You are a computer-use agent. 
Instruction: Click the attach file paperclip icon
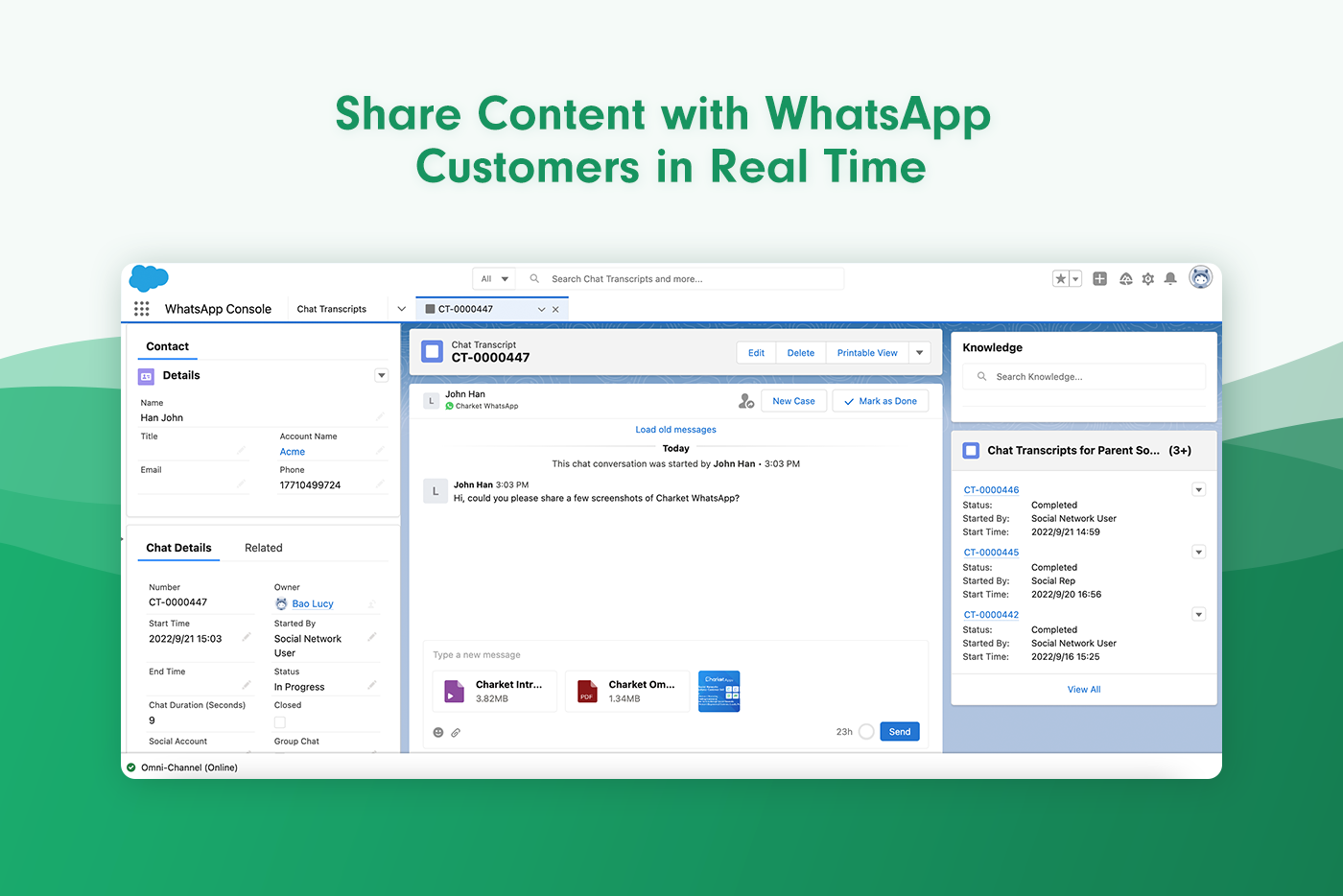(456, 732)
